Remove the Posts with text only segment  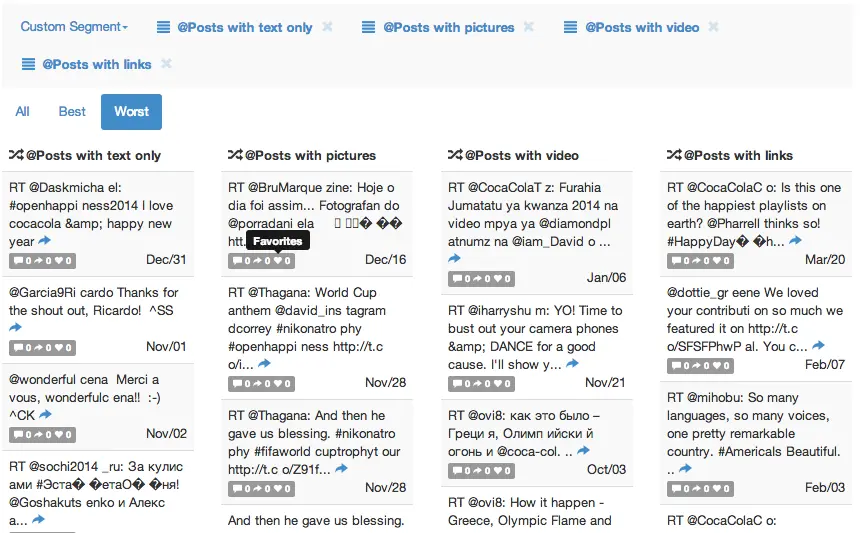[328, 27]
